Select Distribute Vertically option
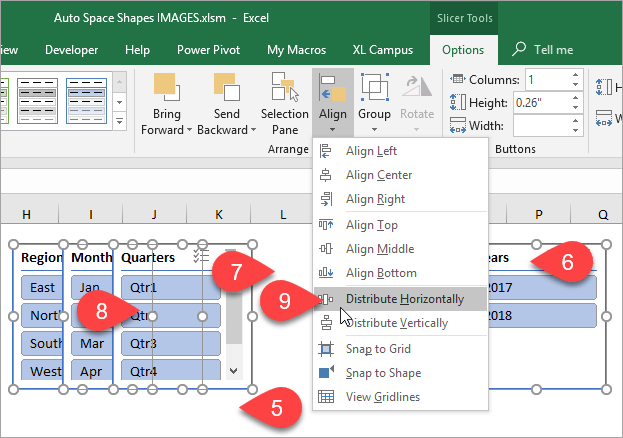The image size is (623, 438). (396, 323)
